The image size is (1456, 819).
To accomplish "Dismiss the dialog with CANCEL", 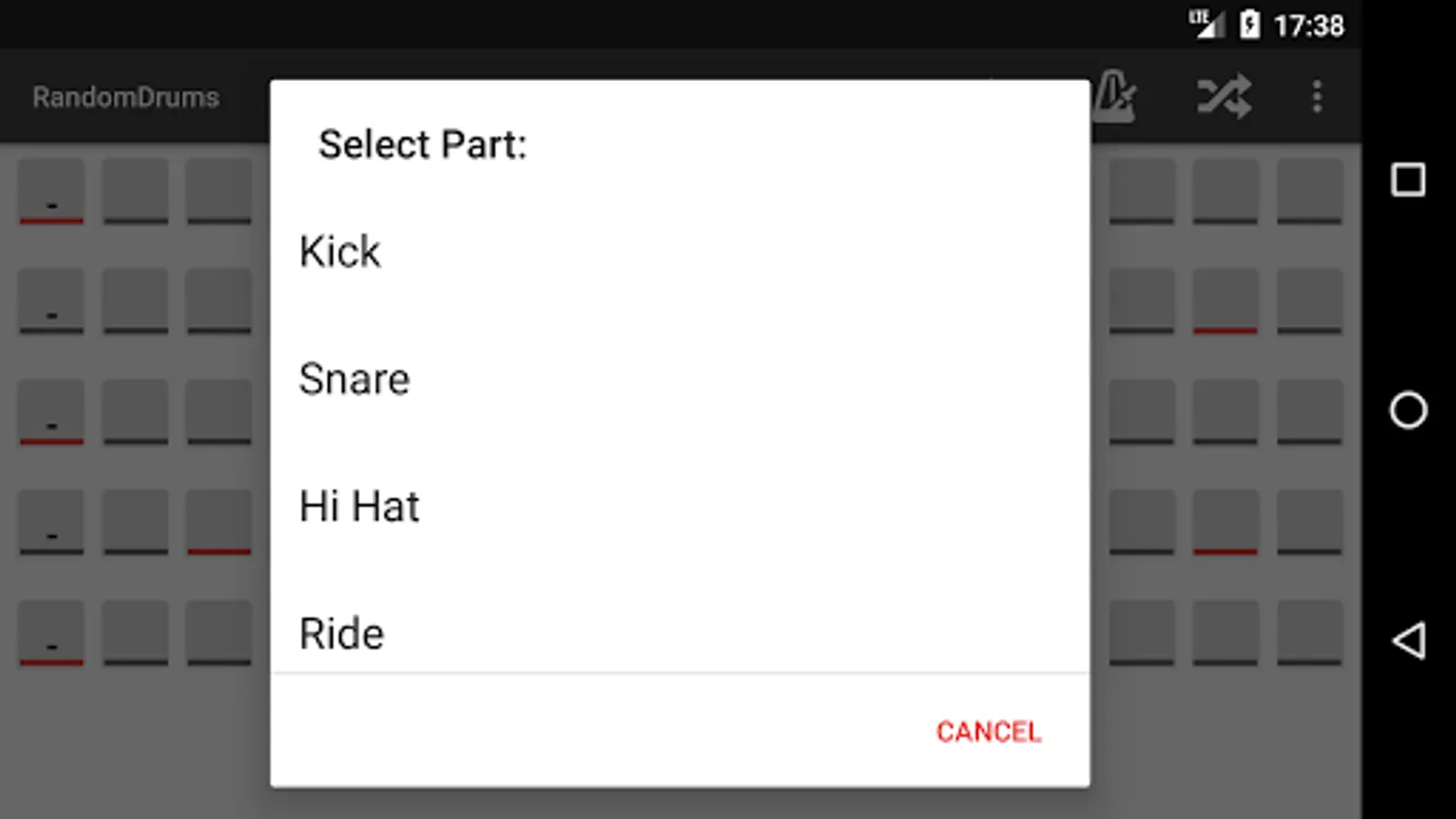I will point(987,731).
